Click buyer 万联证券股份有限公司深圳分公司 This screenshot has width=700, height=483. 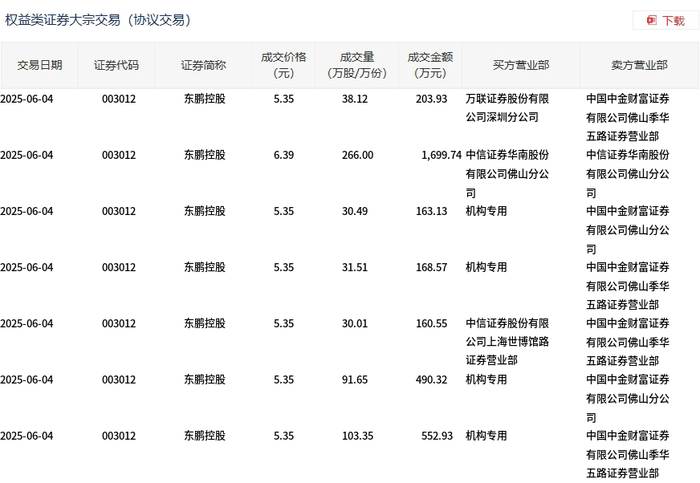tap(507, 108)
